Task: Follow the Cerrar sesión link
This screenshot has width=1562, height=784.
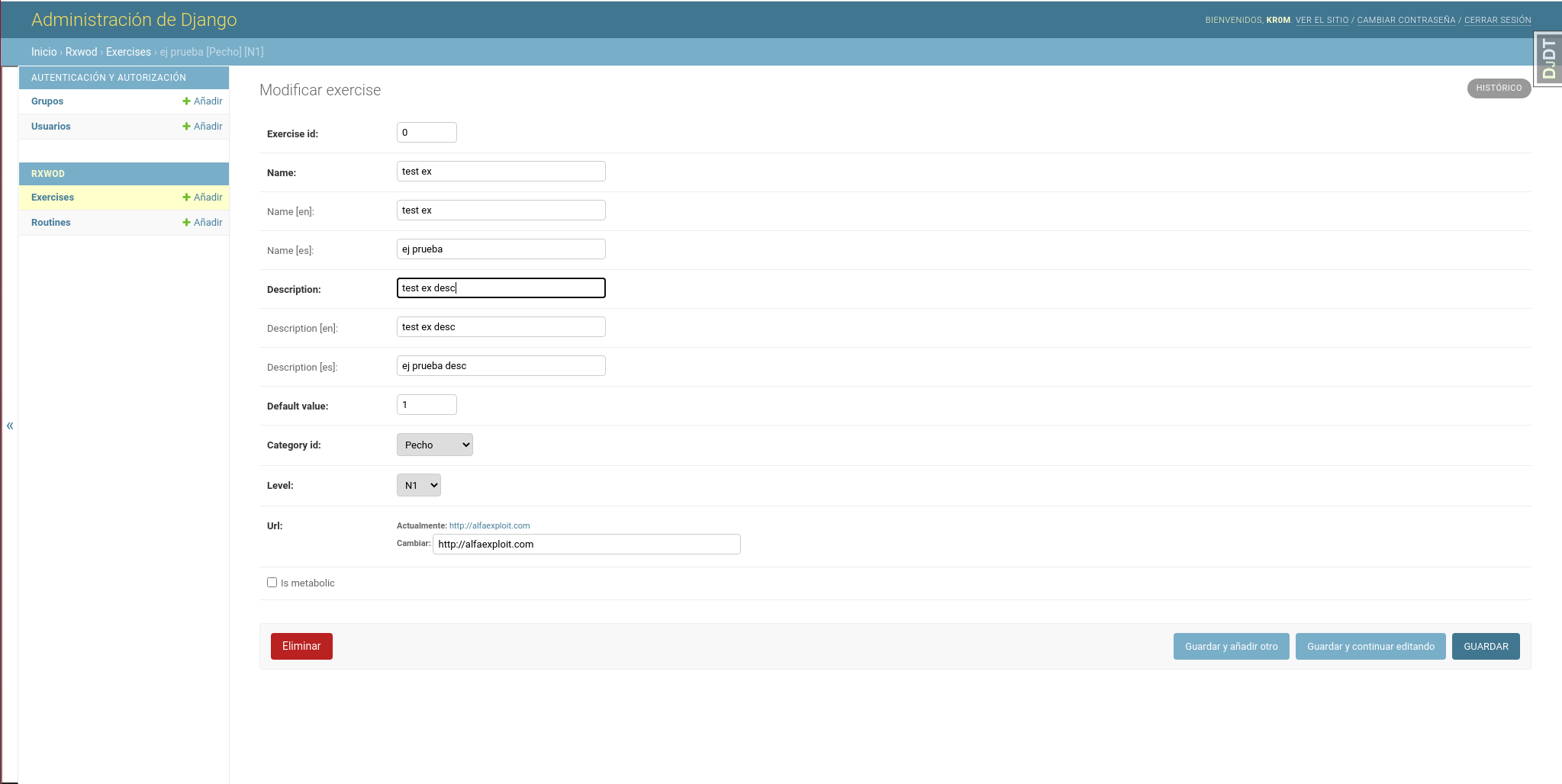Action: coord(1497,21)
